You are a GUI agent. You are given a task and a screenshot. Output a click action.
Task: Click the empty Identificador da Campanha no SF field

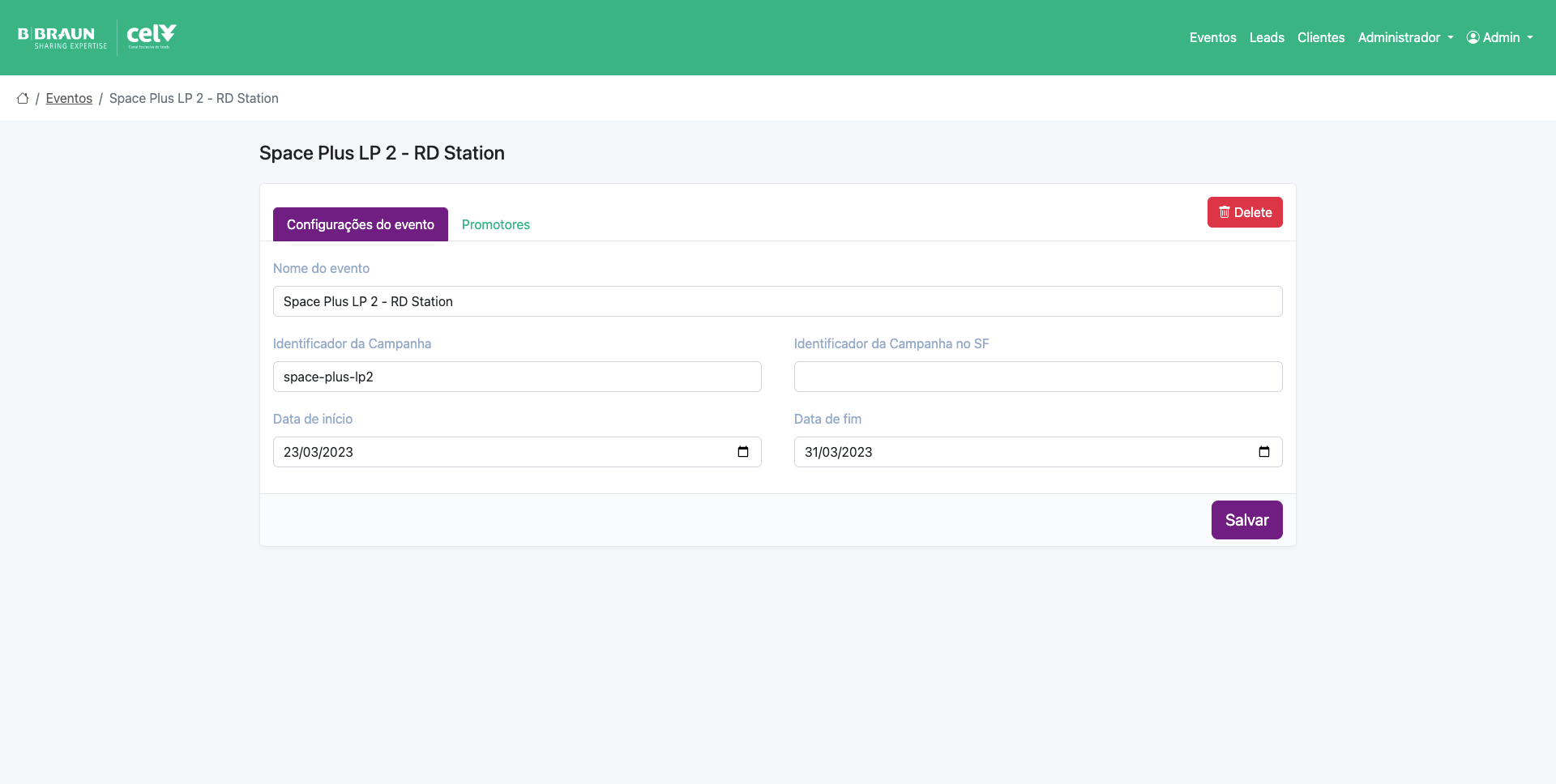point(1037,377)
